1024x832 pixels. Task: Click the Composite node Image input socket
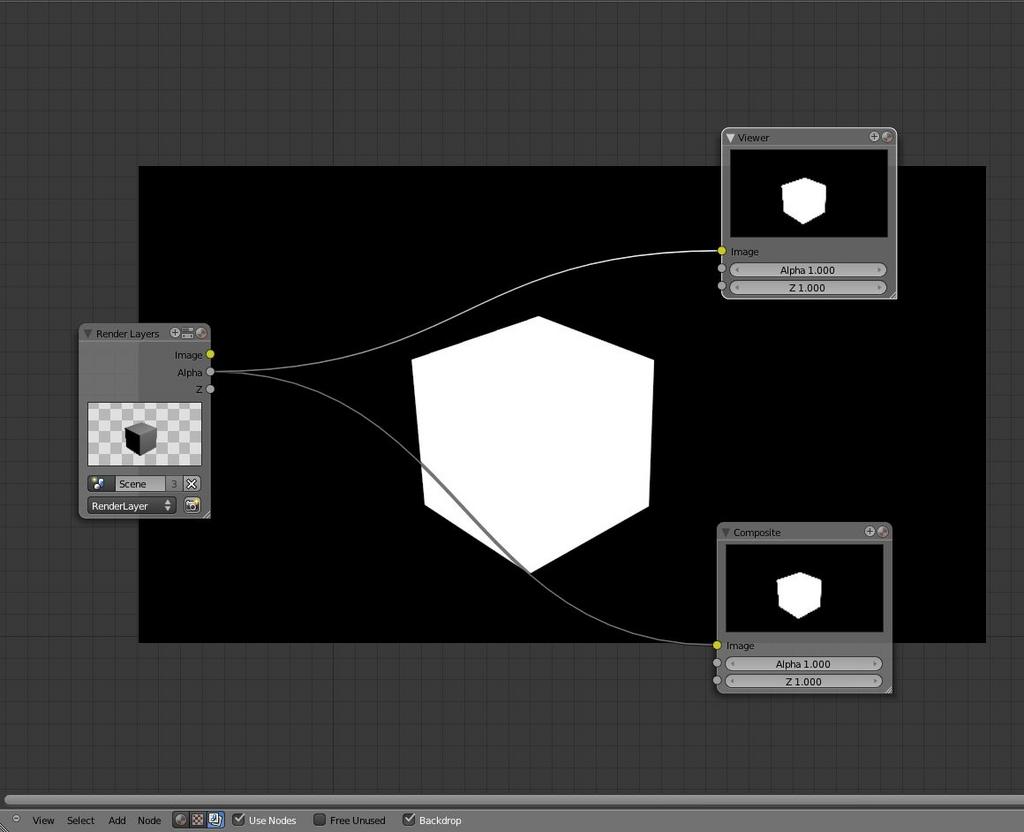point(717,645)
